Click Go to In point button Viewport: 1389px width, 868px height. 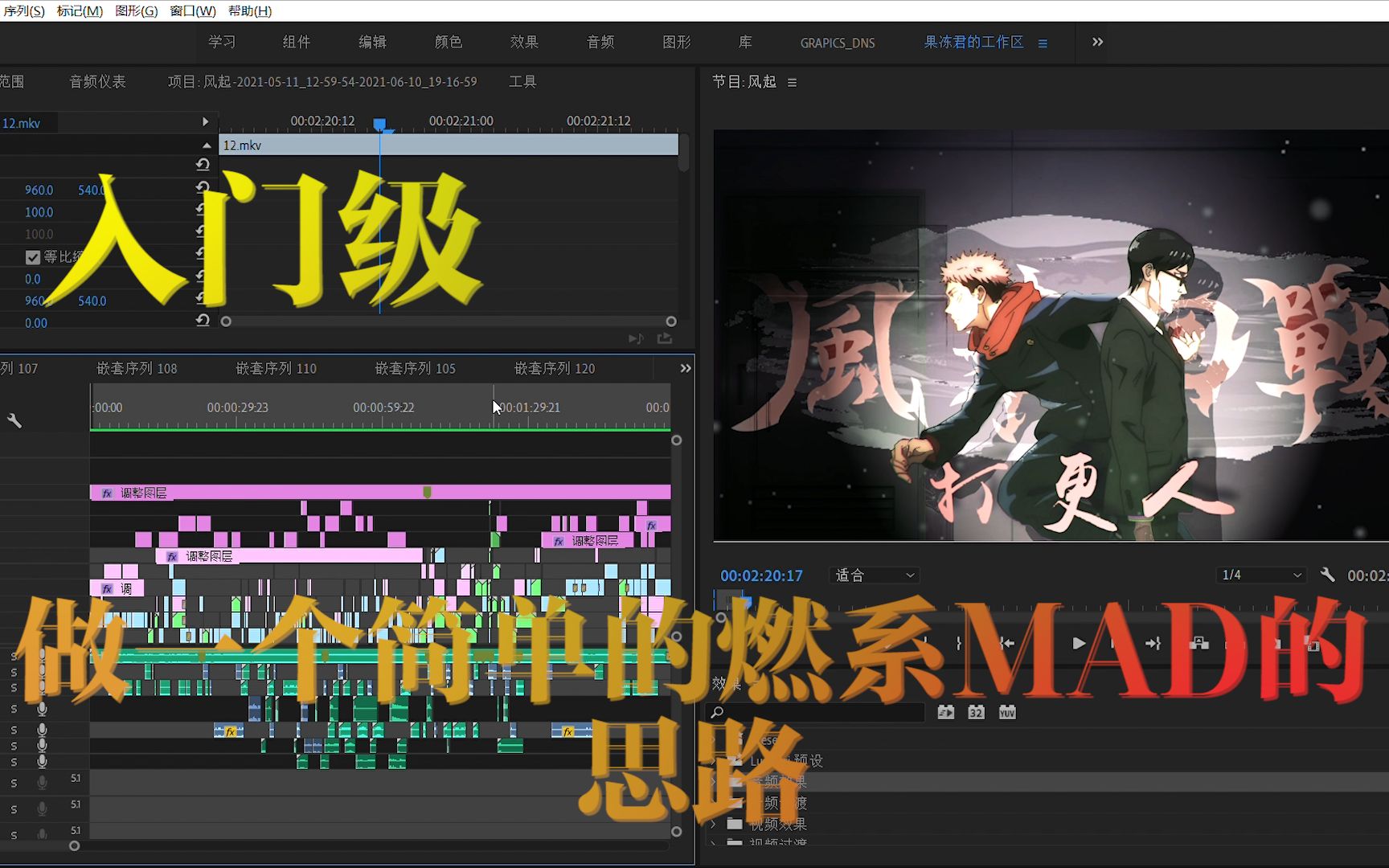pos(1006,643)
